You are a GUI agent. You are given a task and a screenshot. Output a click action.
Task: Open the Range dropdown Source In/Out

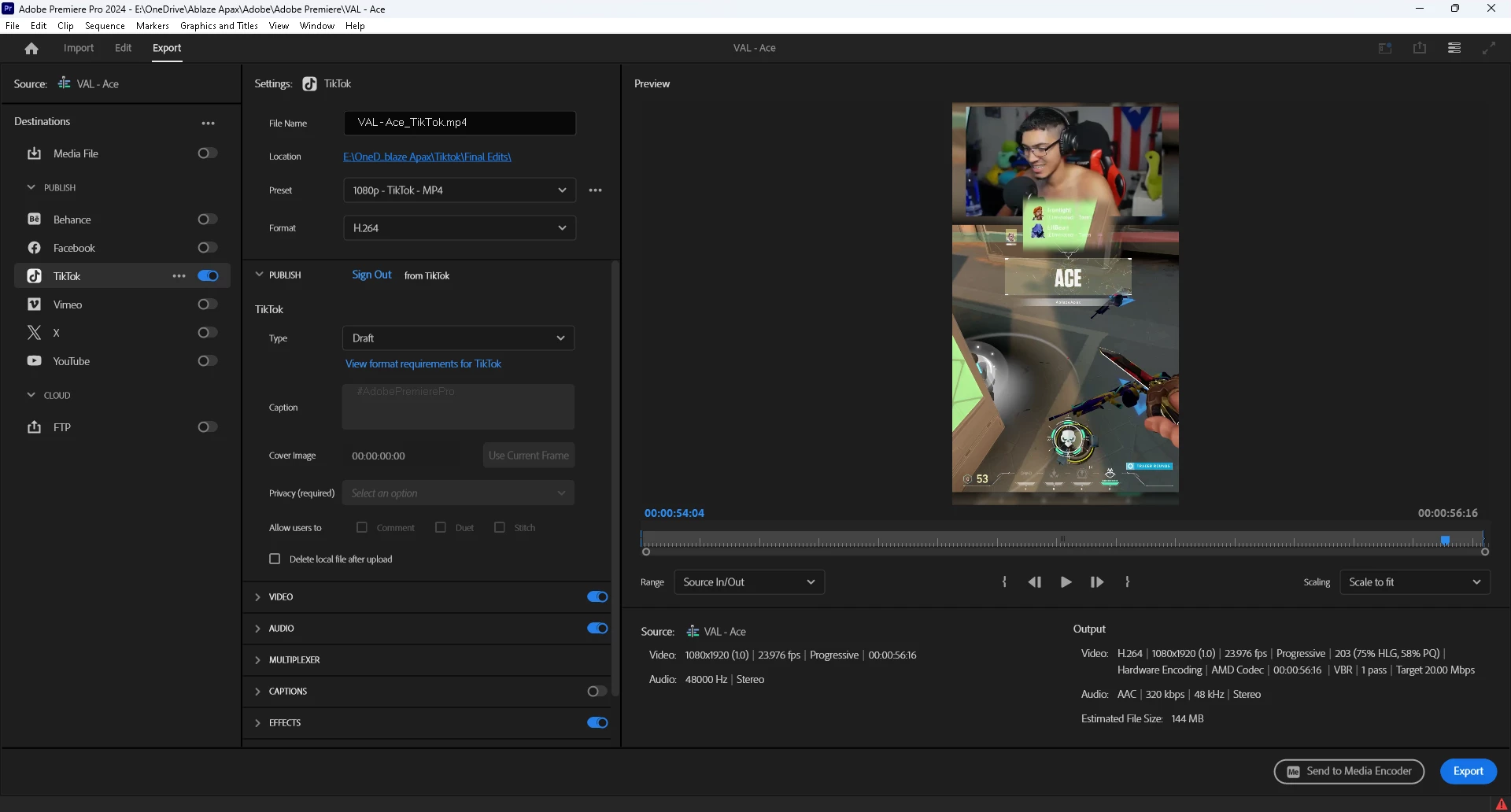coord(749,582)
